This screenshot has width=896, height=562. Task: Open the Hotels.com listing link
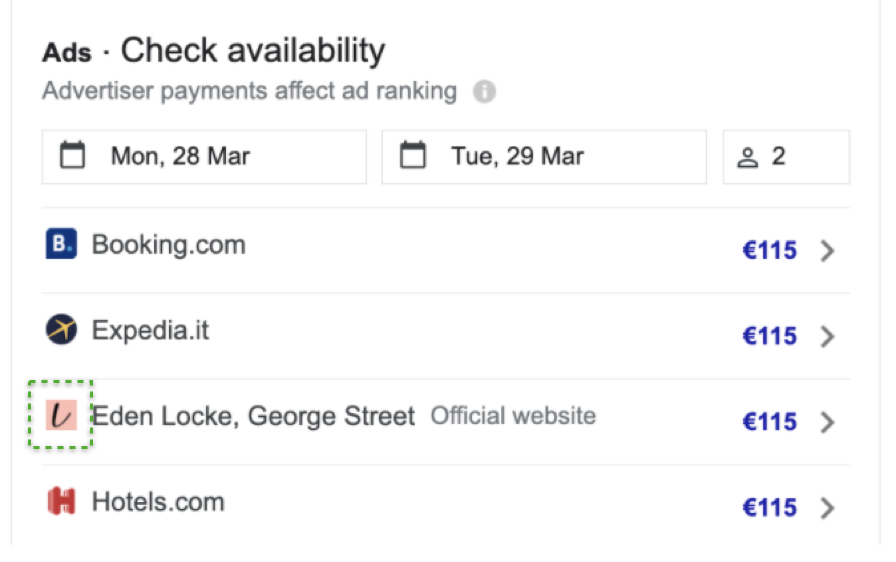(x=158, y=501)
